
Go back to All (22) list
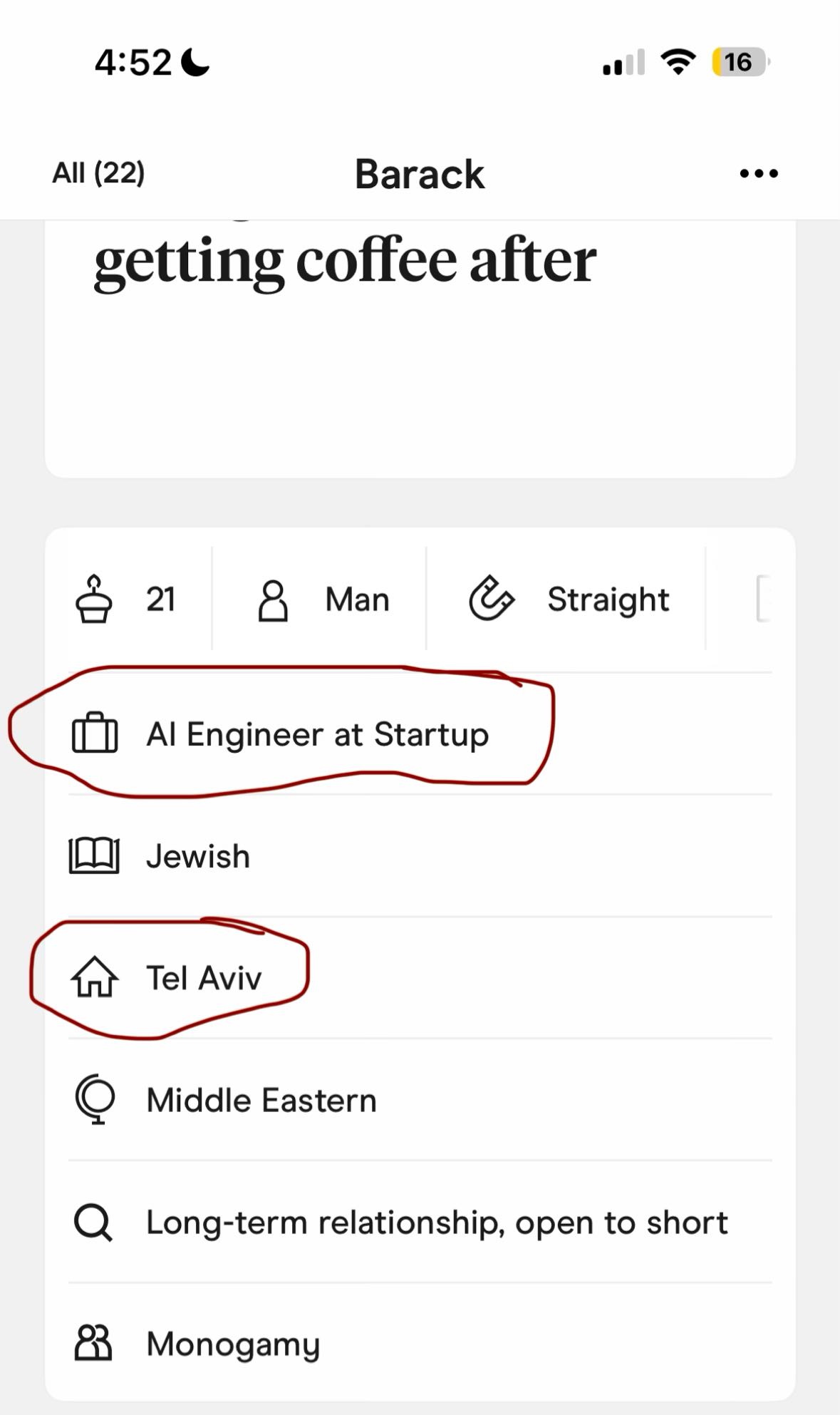click(x=98, y=173)
